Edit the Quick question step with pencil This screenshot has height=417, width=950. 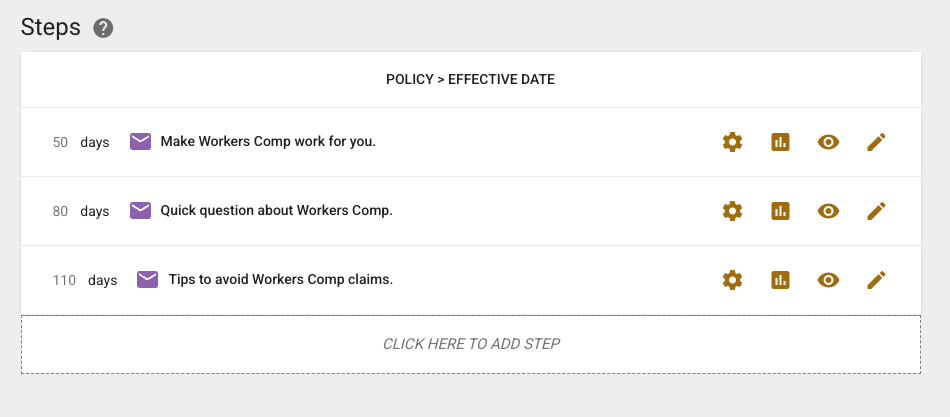point(876,211)
